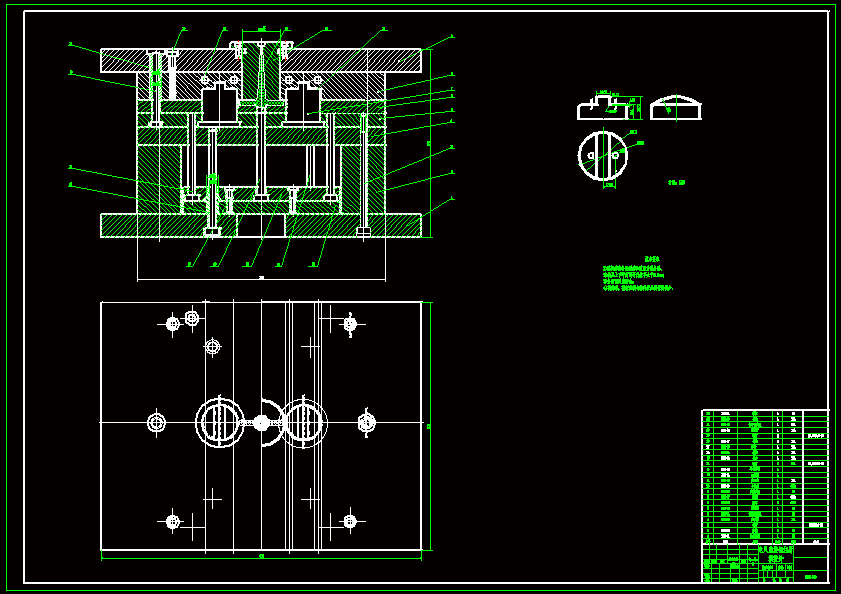Click the small green label below the part views
The width and height of the screenshot is (841, 594).
tap(676, 182)
